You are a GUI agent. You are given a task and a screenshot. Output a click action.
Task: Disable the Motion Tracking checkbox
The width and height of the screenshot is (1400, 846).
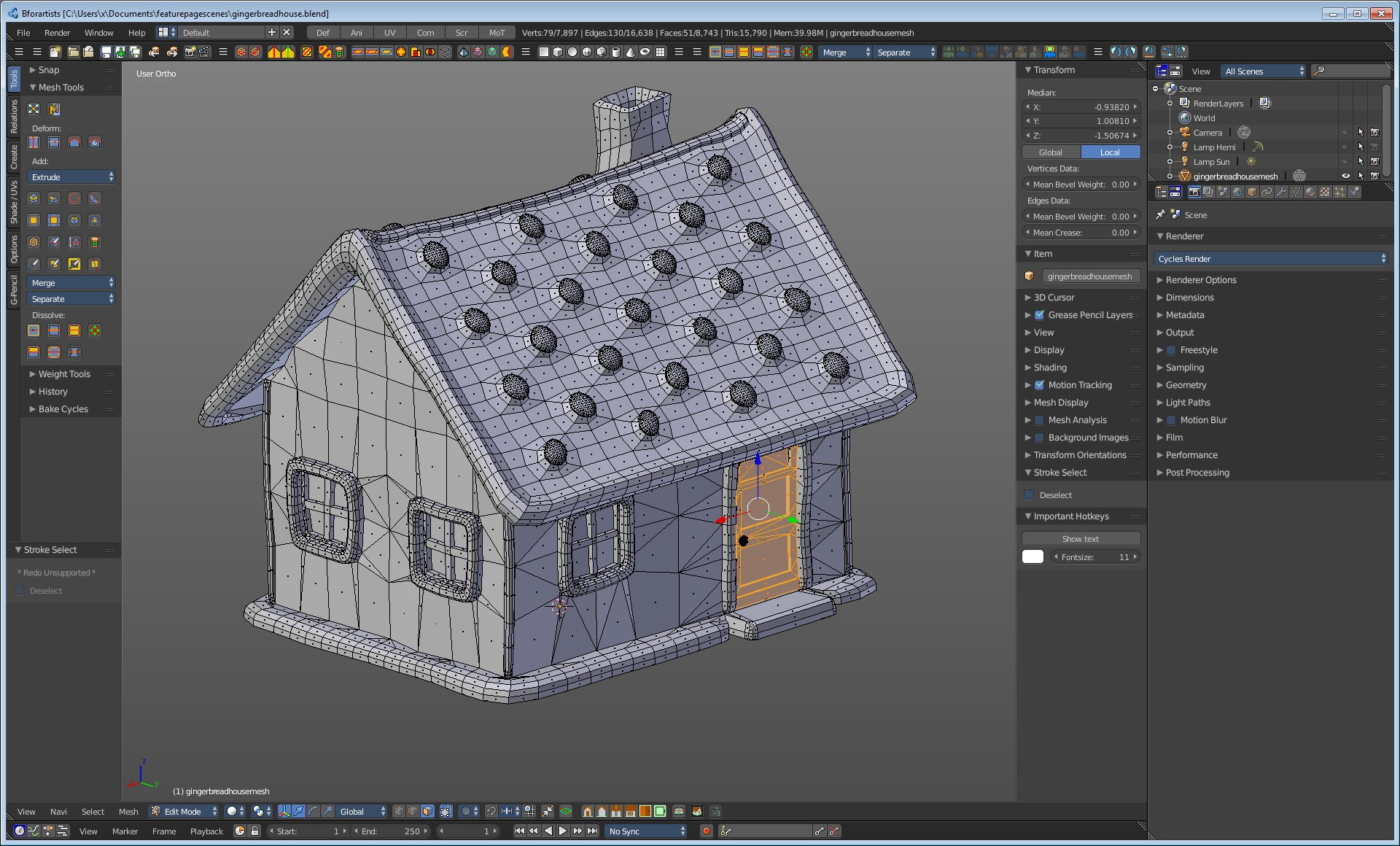[x=1039, y=385]
